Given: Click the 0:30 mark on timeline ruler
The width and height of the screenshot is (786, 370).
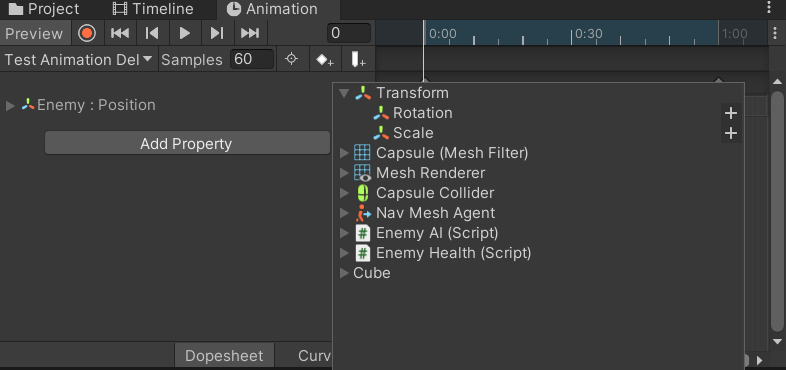Looking at the screenshot, I should 588,34.
